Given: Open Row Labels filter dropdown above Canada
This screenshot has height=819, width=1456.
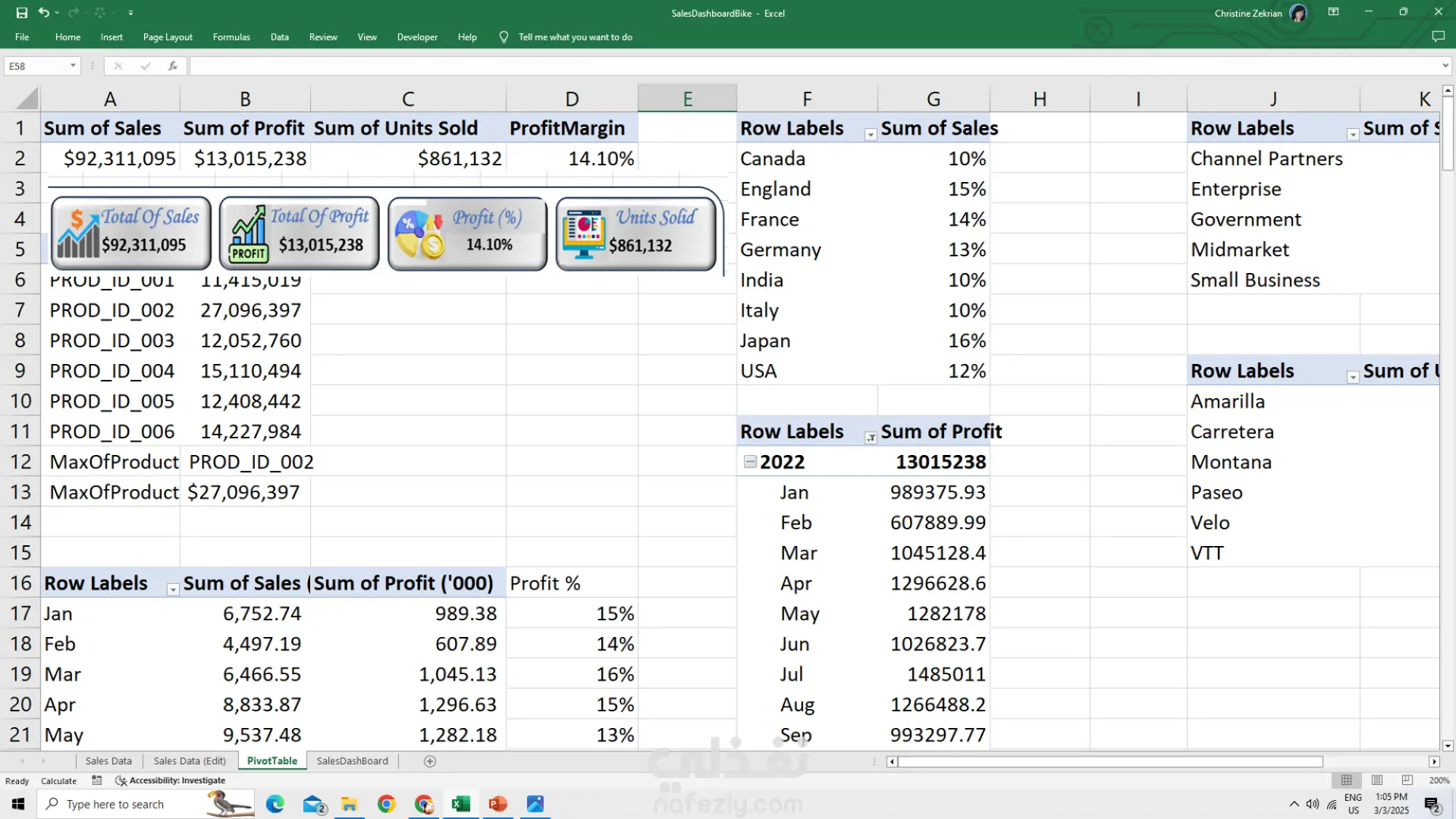Looking at the screenshot, I should click(x=871, y=134).
